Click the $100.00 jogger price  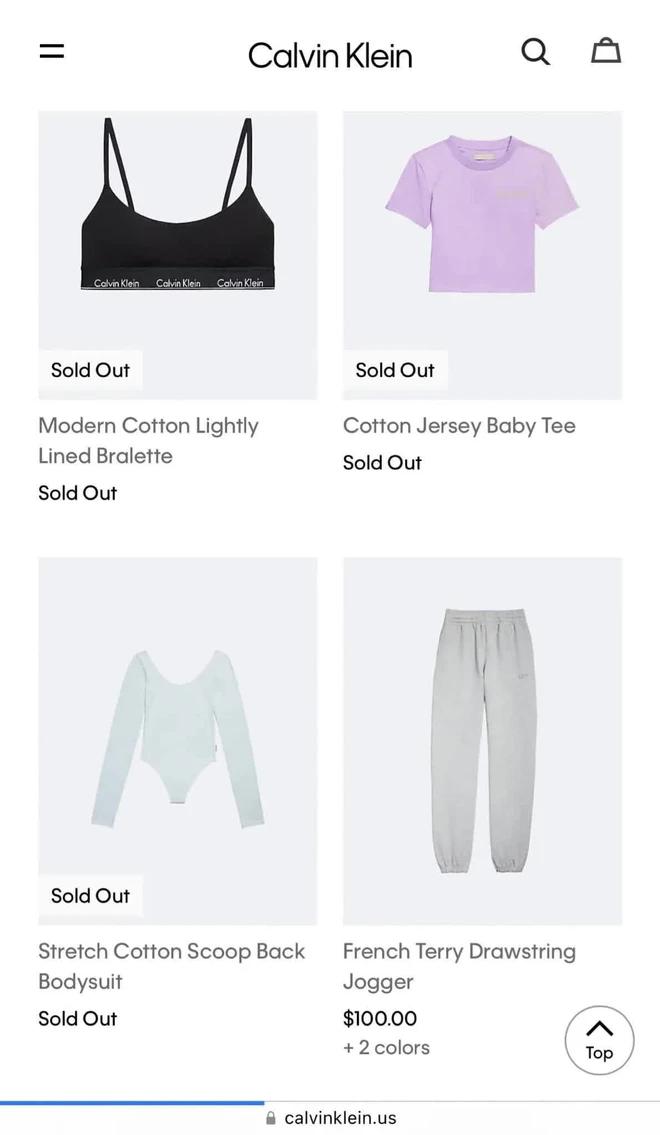[x=380, y=1018]
